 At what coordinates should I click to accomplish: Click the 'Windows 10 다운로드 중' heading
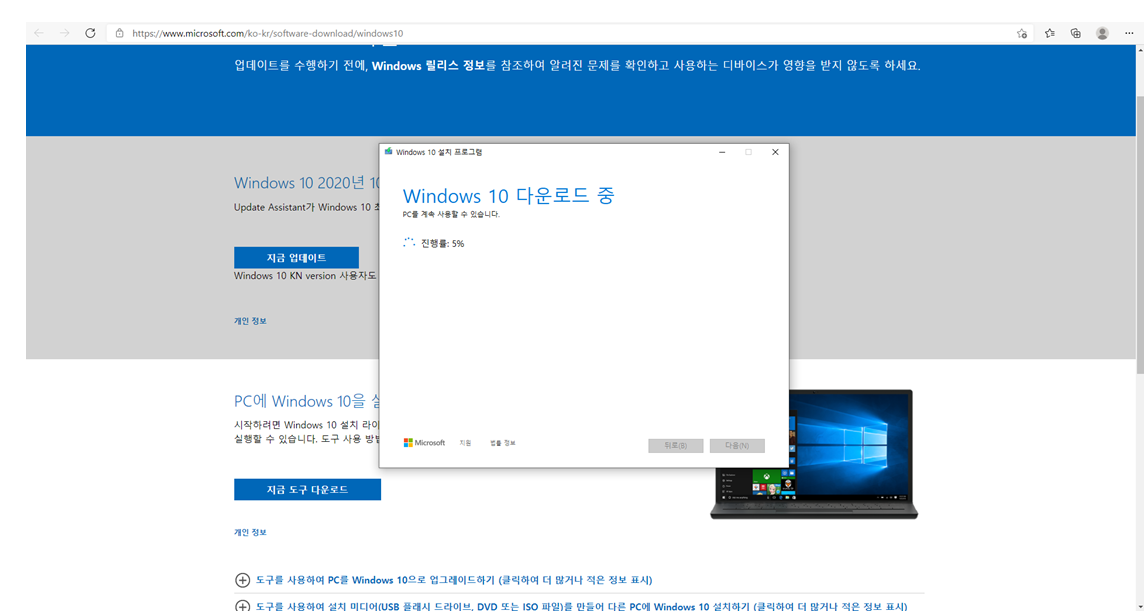pyautogui.click(x=509, y=196)
